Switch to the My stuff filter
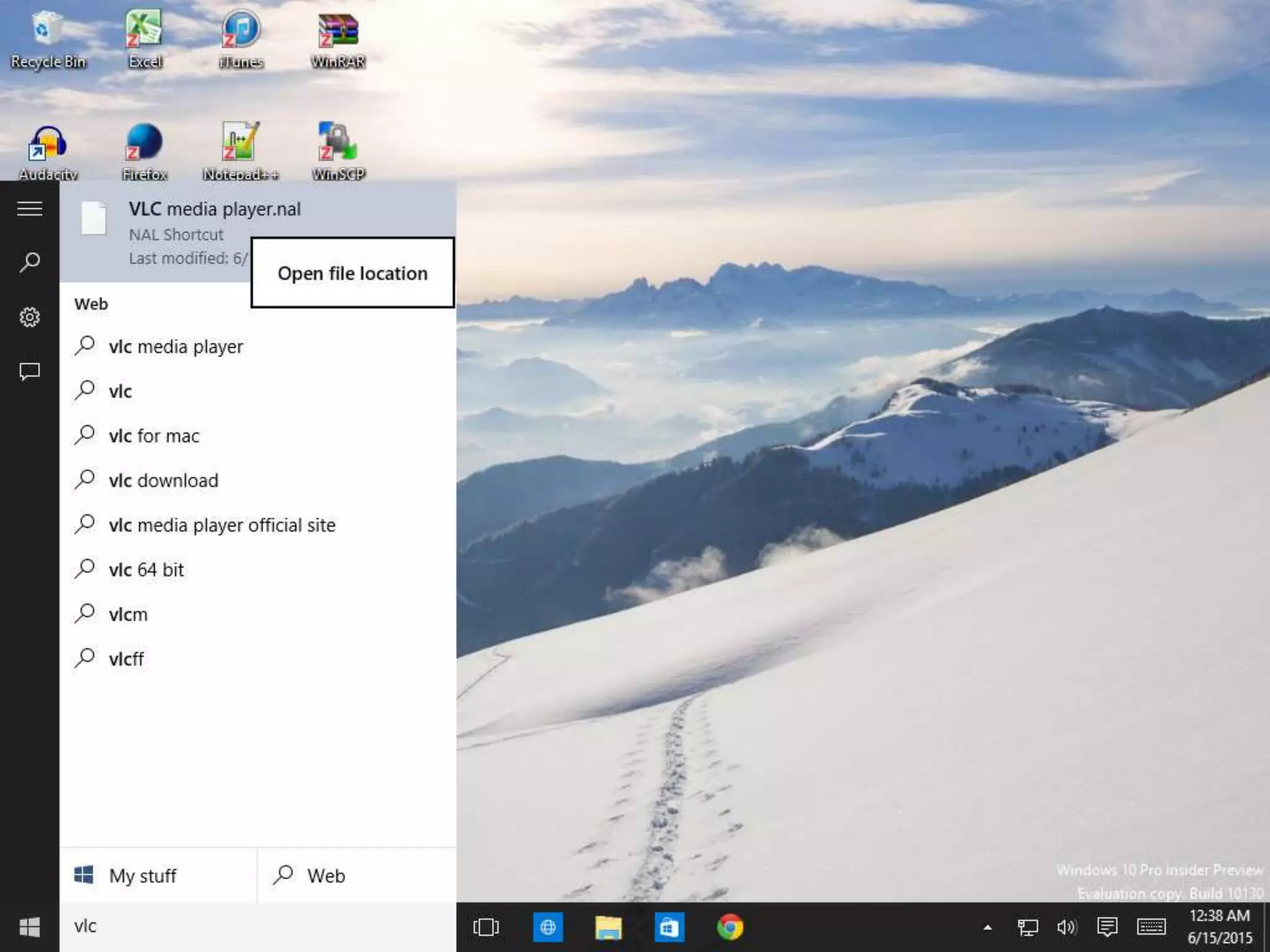Screen dimensions: 1270x952 click(158, 875)
